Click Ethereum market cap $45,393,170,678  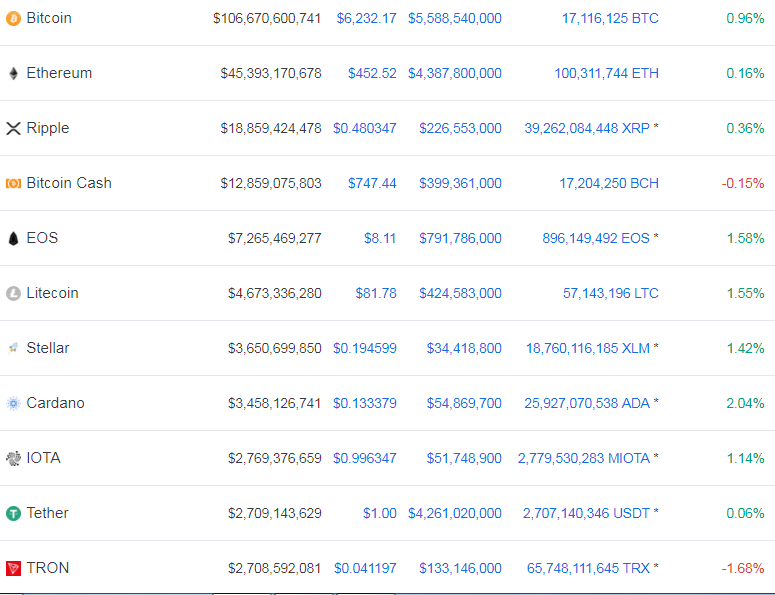(271, 74)
